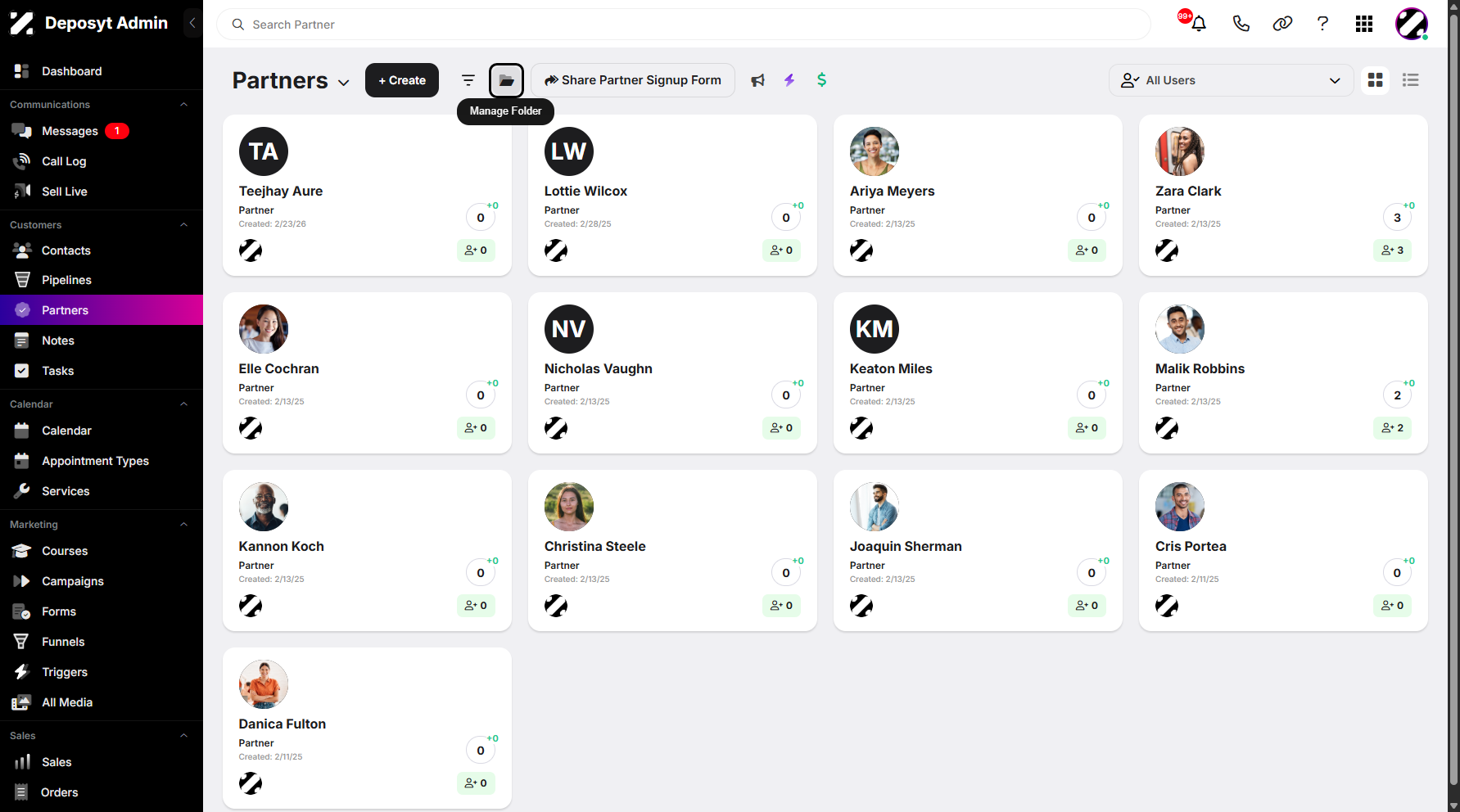1460x812 pixels.
Task: Open the apps grid launcher
Action: coord(1364,24)
